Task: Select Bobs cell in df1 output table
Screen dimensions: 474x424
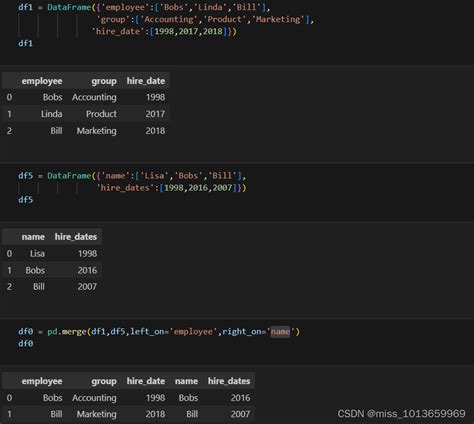Action: pos(53,97)
